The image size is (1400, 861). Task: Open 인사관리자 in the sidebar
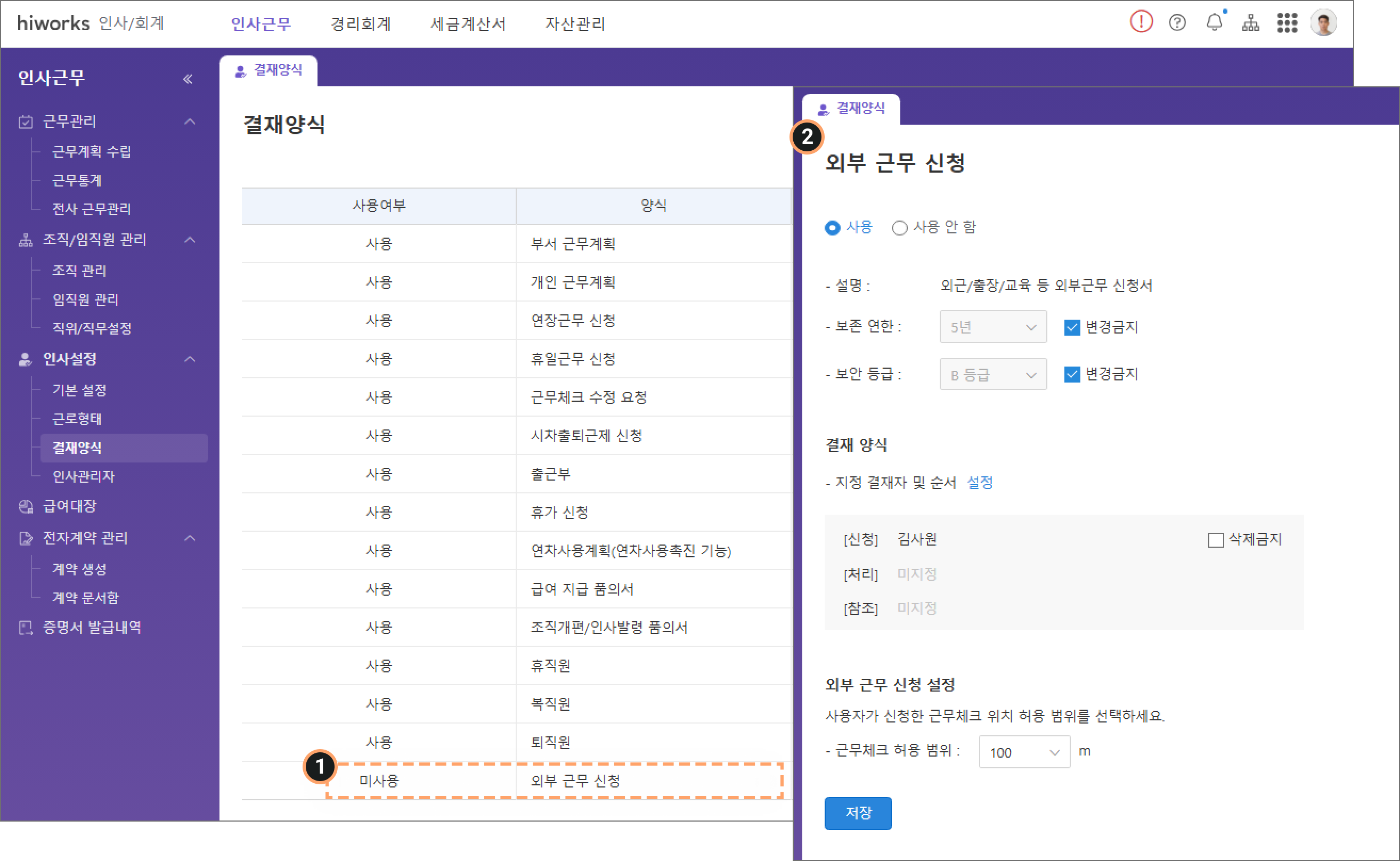click(84, 476)
